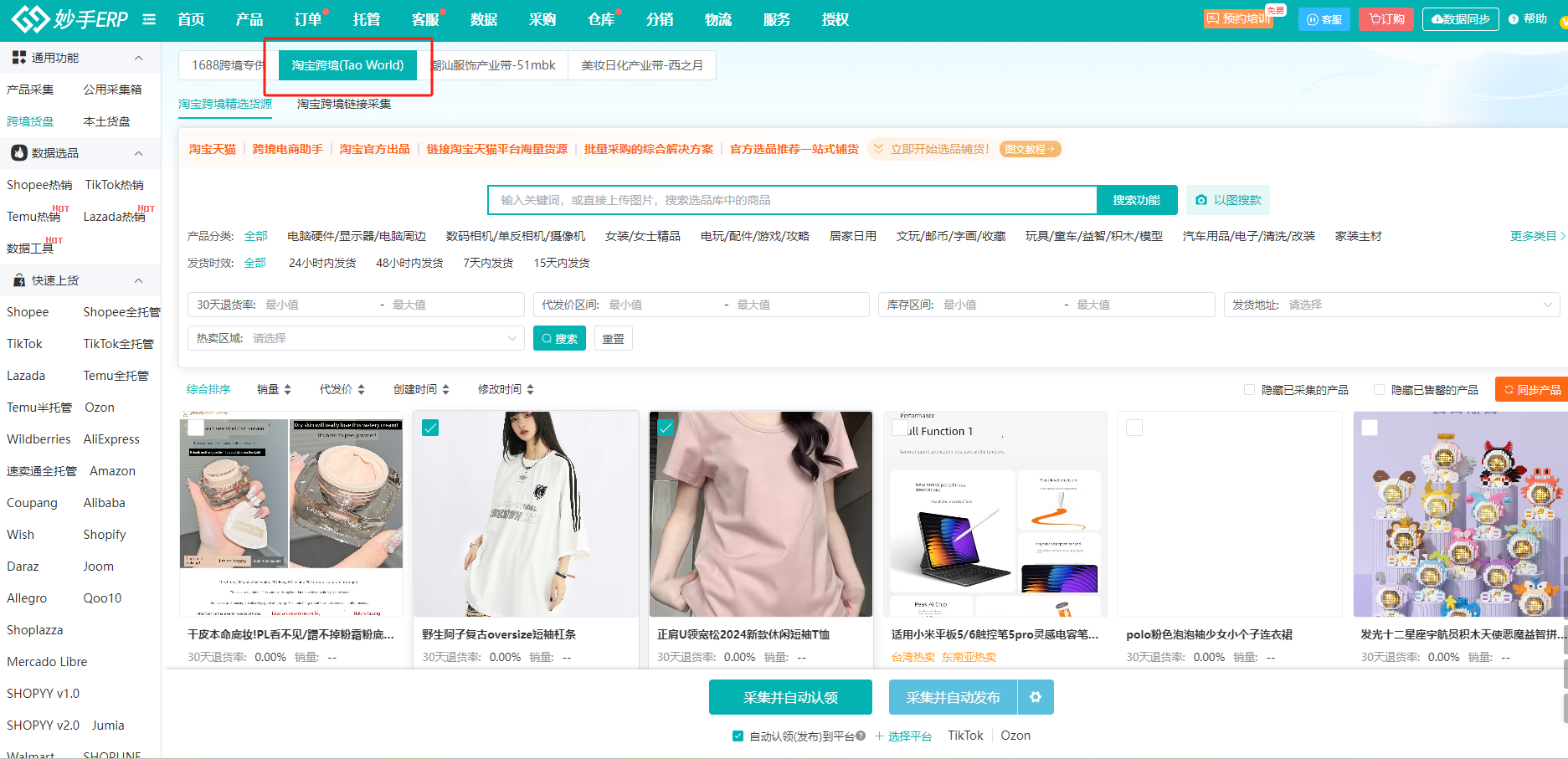Viewport: 1568px width, 759px height.
Task: Select checkbox on the polo粉色泡泡袖 card
Action: click(x=1134, y=428)
